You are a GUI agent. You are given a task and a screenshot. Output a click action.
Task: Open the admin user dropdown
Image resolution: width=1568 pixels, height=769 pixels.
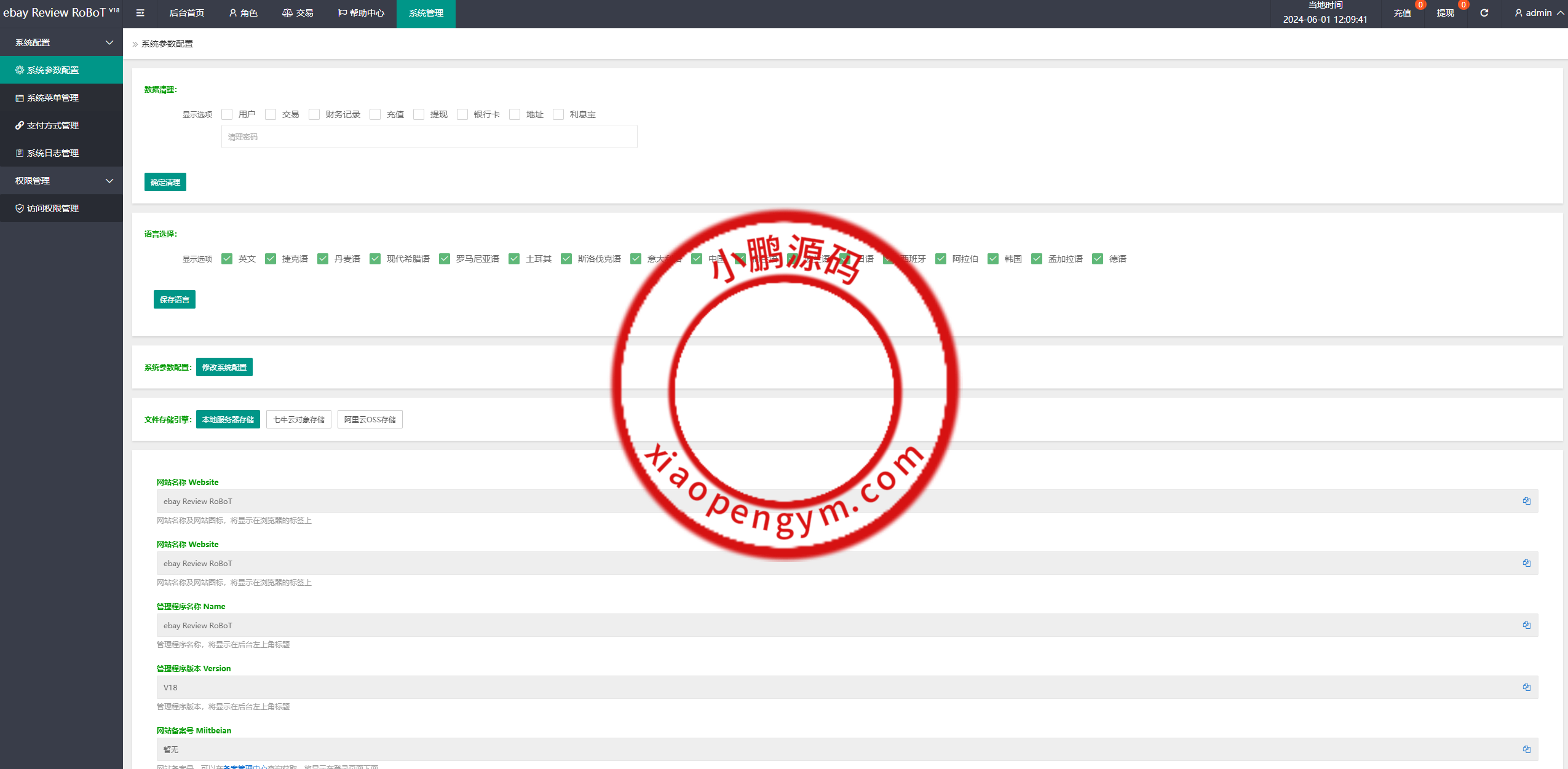[x=1538, y=13]
